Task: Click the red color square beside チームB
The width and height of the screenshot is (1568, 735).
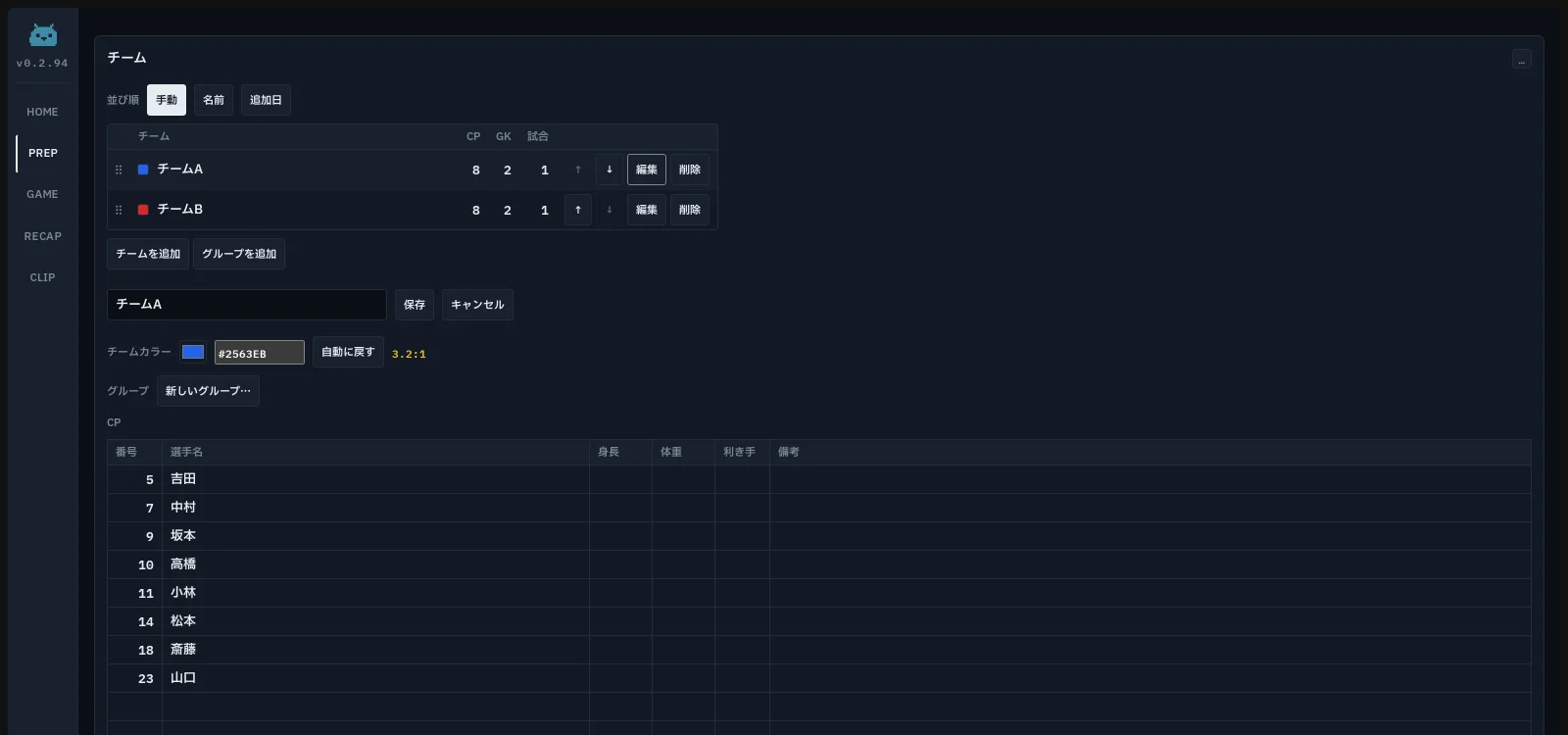Action: [143, 210]
